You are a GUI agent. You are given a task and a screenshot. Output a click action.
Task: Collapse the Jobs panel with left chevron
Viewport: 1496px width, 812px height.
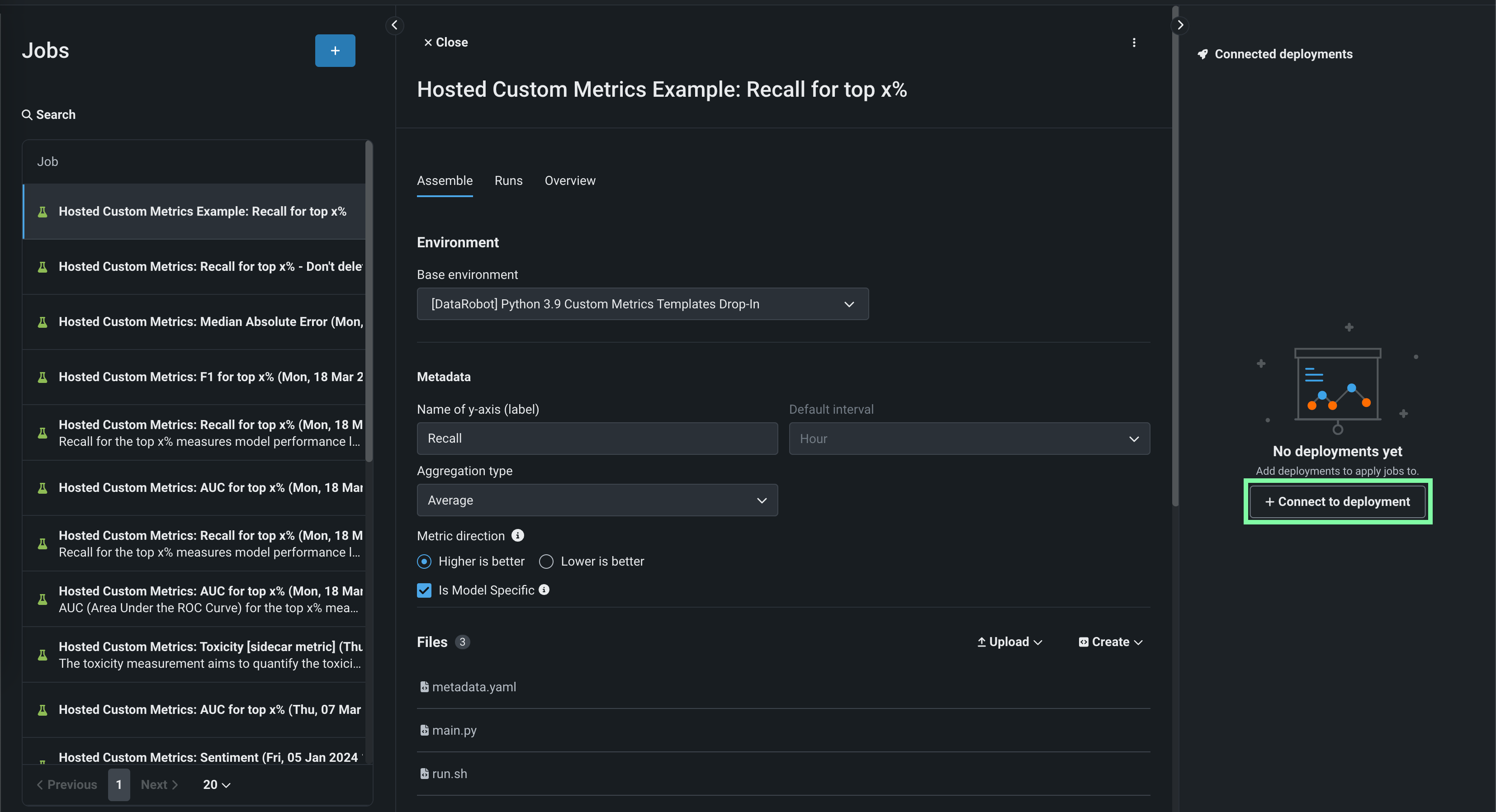click(394, 25)
